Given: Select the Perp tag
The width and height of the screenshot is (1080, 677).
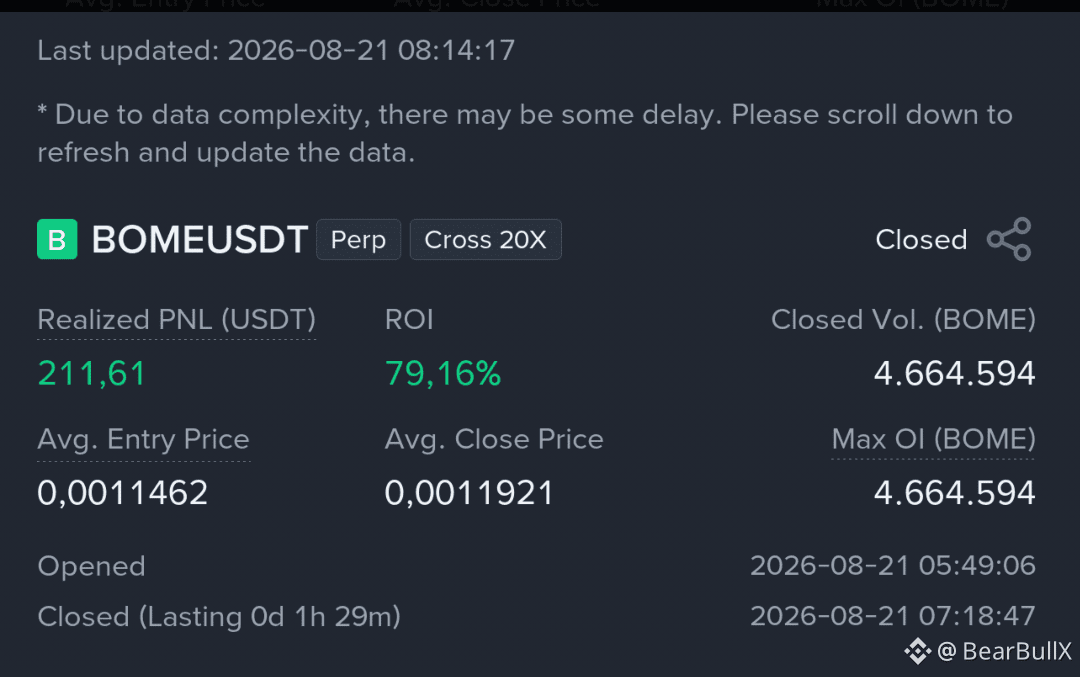Looking at the screenshot, I should [358, 240].
